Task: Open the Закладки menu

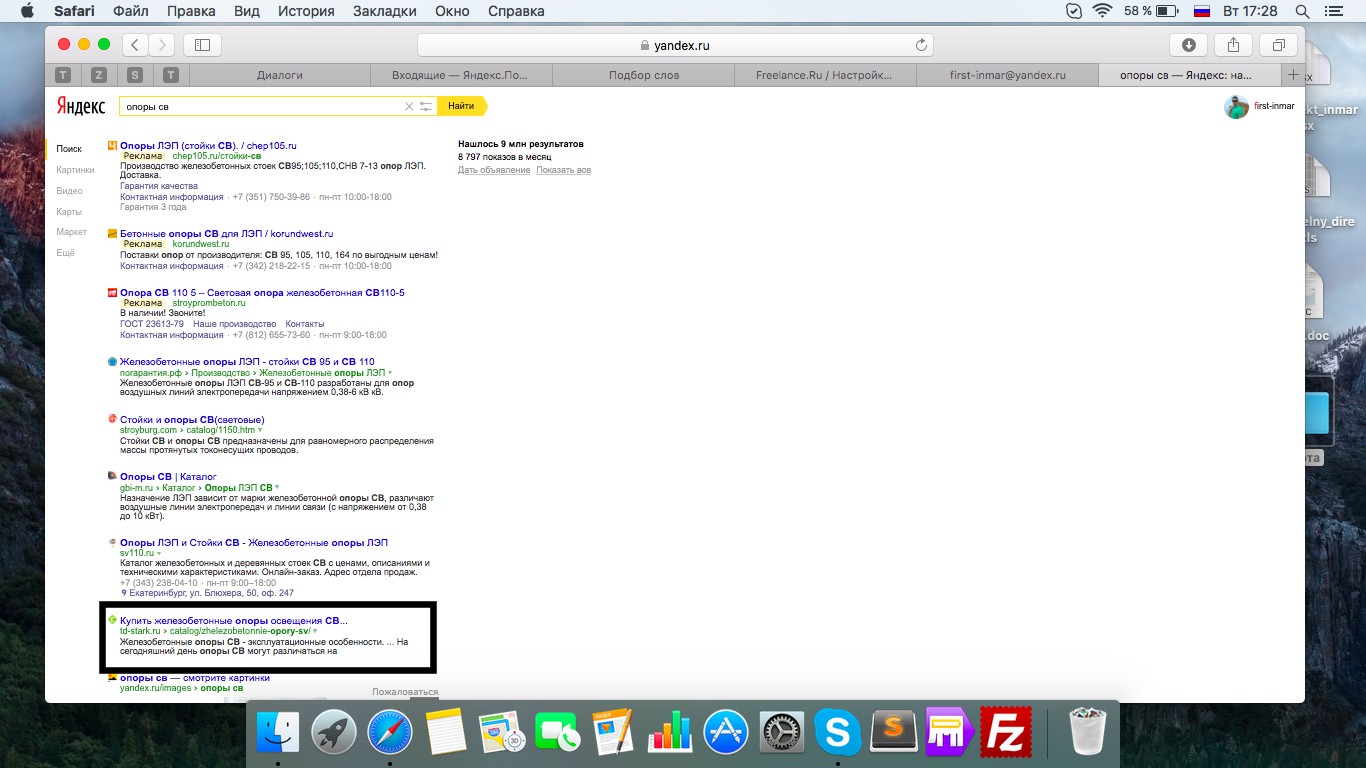Action: 385,11
